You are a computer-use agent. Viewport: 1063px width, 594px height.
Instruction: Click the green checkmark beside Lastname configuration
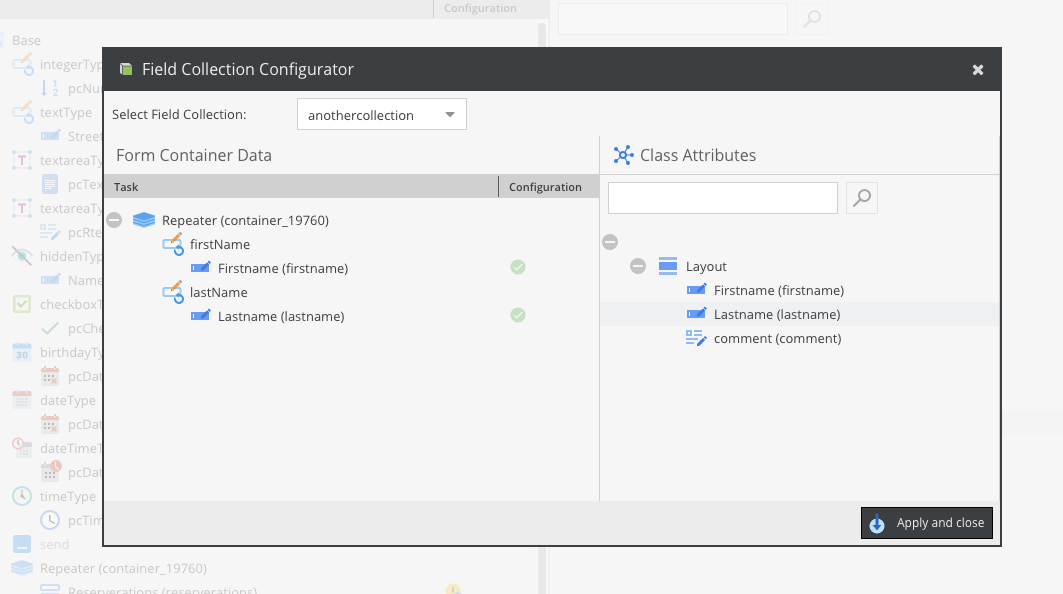[518, 315]
